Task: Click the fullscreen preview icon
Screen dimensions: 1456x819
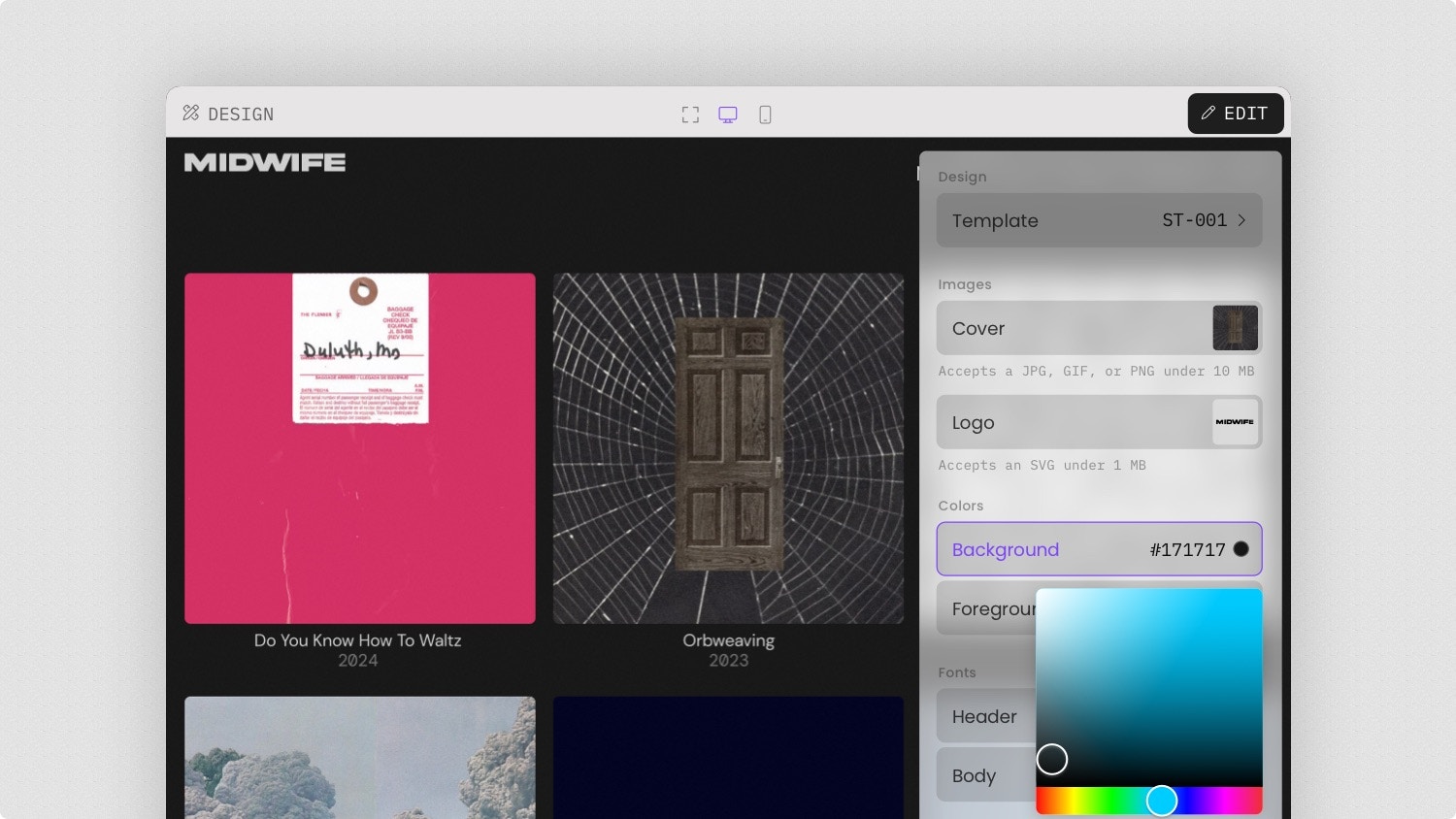Action: pos(690,115)
